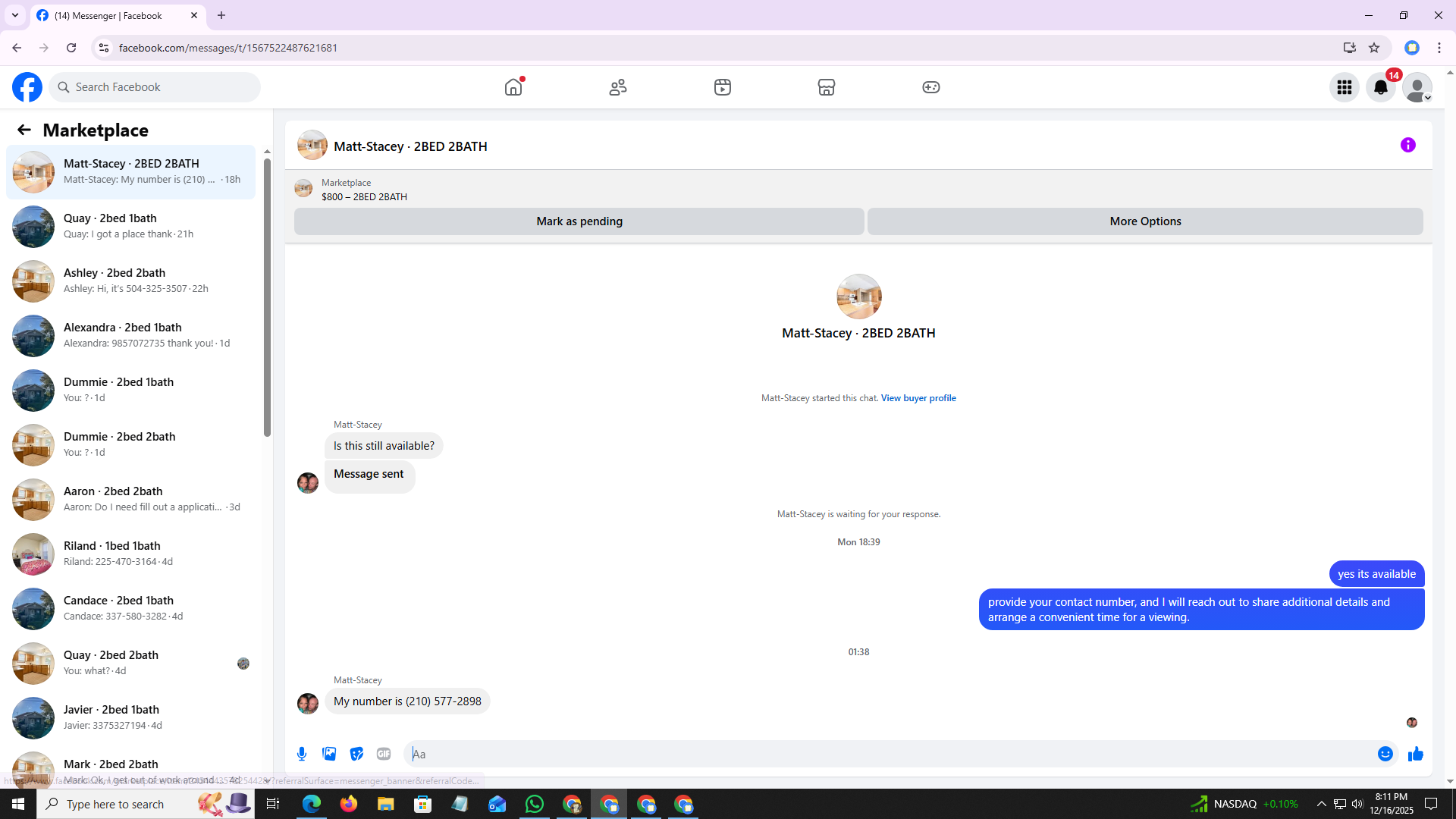The width and height of the screenshot is (1456, 819).
Task: Send a thumbs-up like
Action: pyautogui.click(x=1416, y=754)
